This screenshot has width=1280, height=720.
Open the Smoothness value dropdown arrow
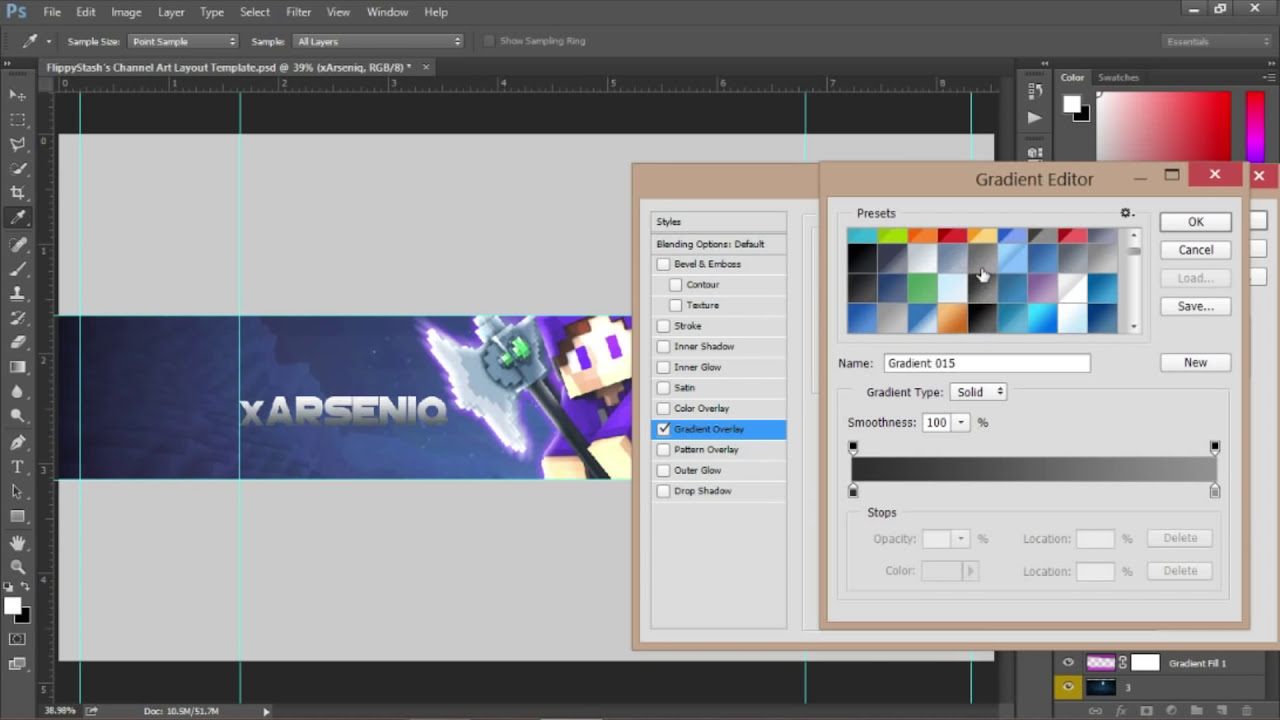(961, 423)
